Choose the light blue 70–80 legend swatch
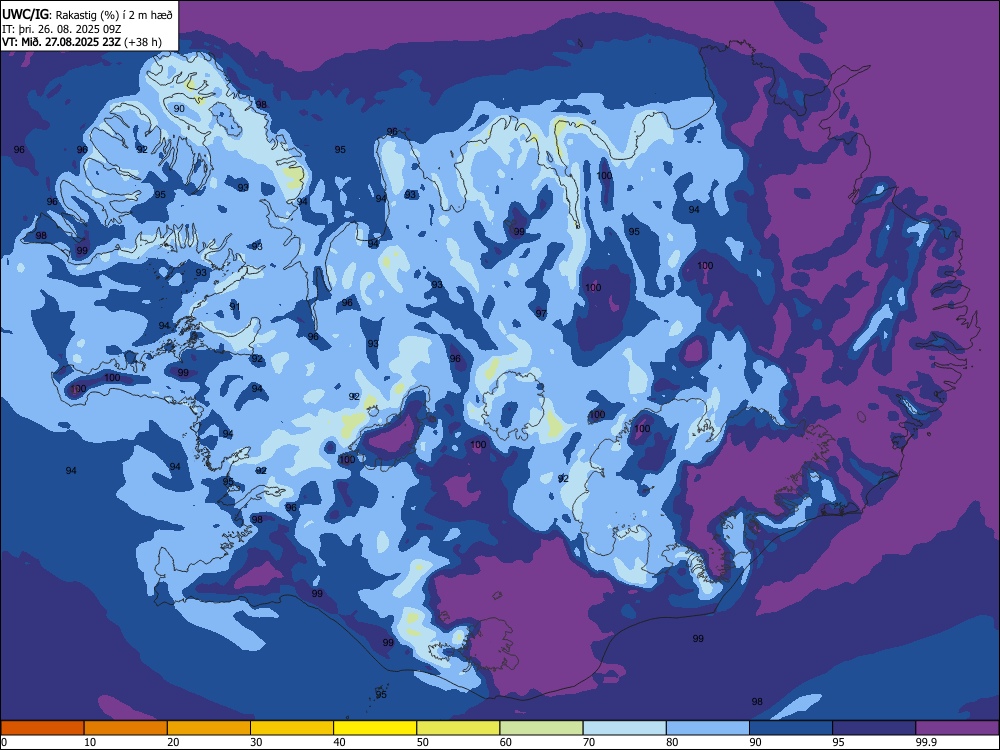The height and width of the screenshot is (750, 1000). (624, 728)
